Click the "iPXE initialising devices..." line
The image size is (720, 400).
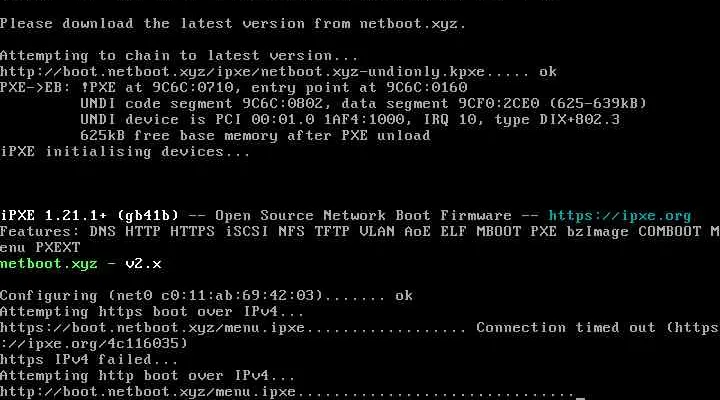(x=124, y=151)
